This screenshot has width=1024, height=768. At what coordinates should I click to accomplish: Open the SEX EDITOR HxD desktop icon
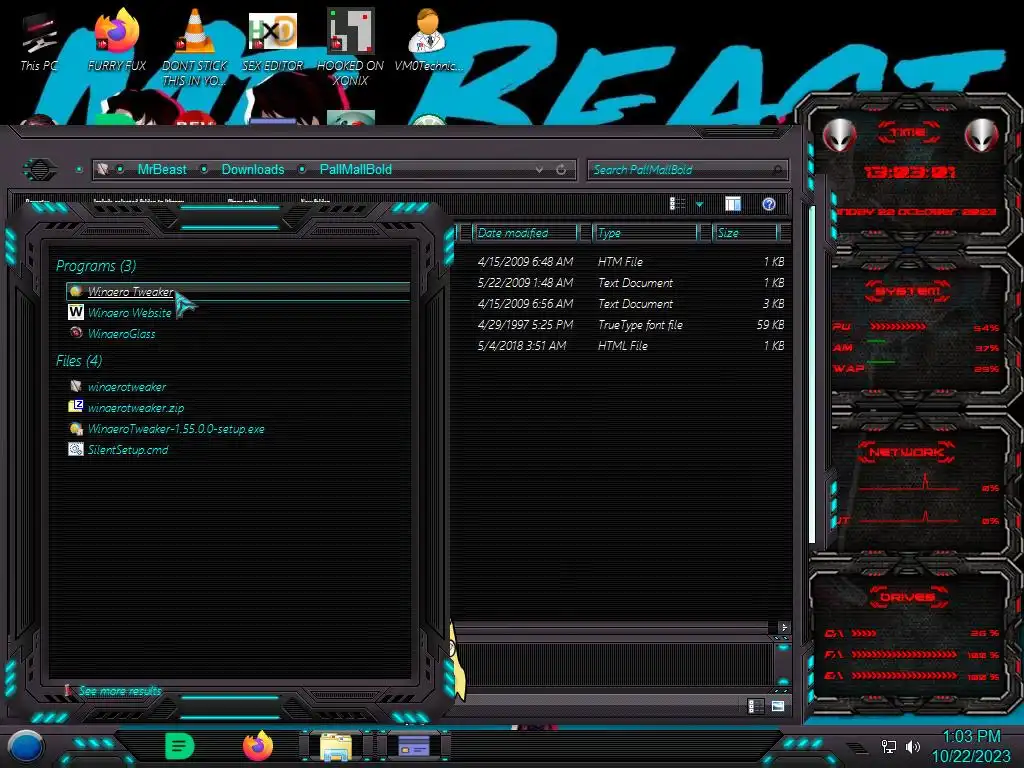pos(272,40)
